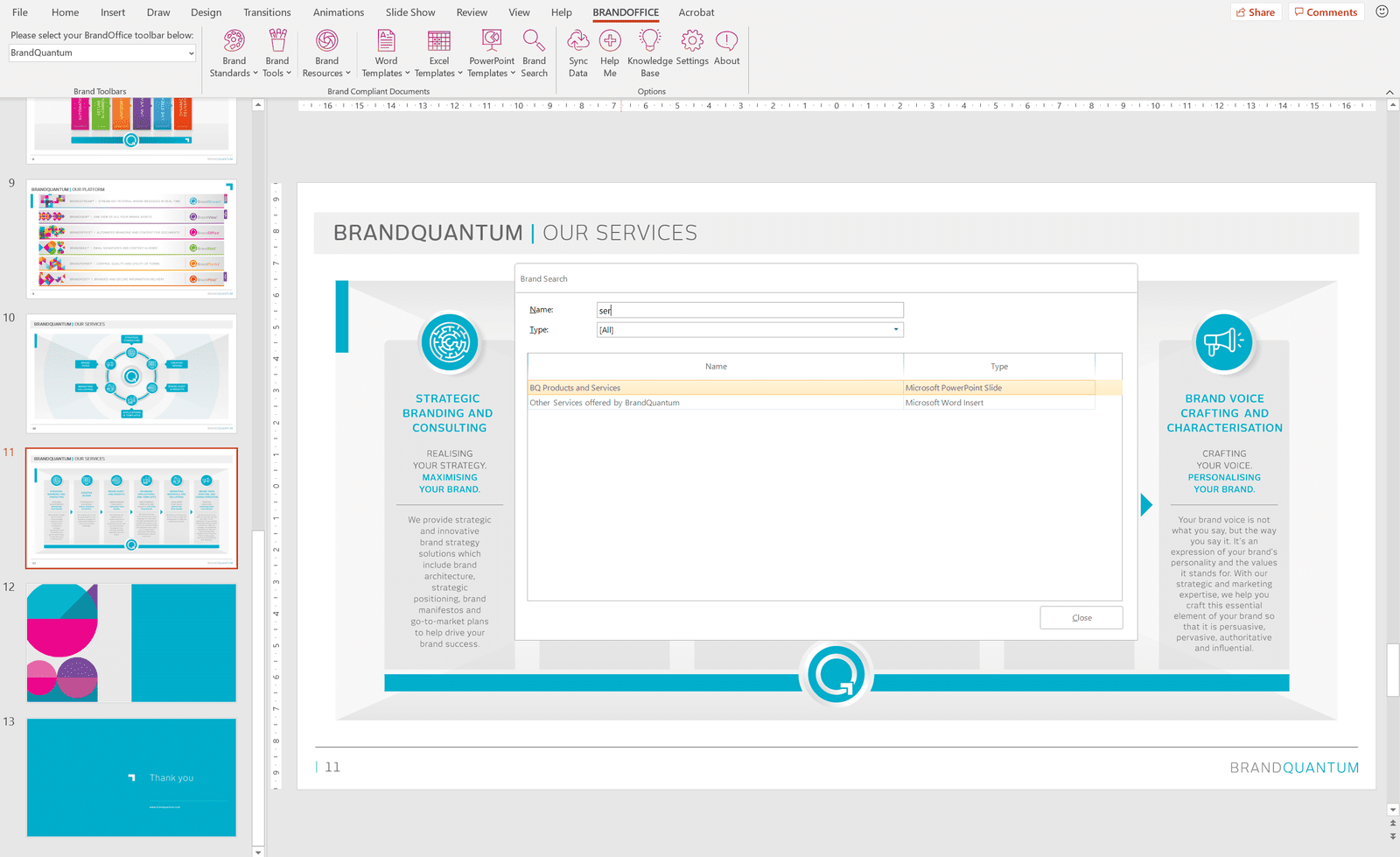Open Brand Tools in the ribbon
This screenshot has width=1400, height=857.
[x=277, y=41]
